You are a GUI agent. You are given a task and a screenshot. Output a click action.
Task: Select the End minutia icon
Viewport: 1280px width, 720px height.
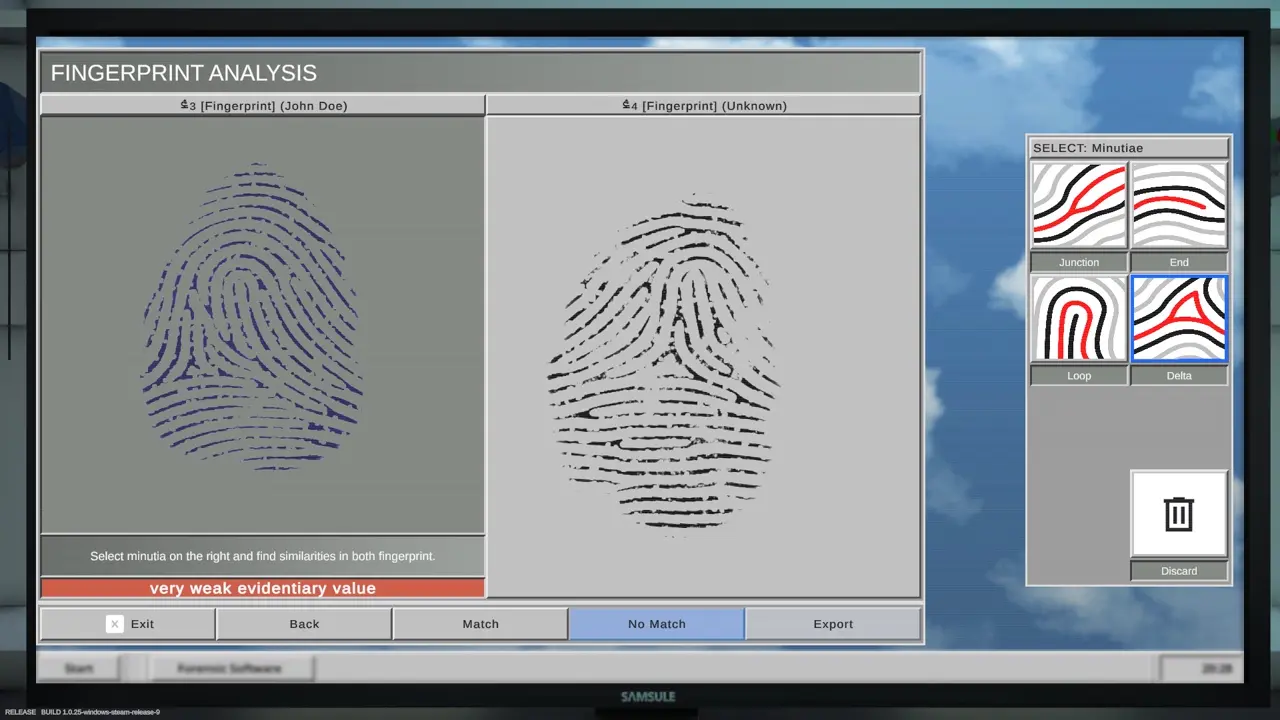point(1179,205)
